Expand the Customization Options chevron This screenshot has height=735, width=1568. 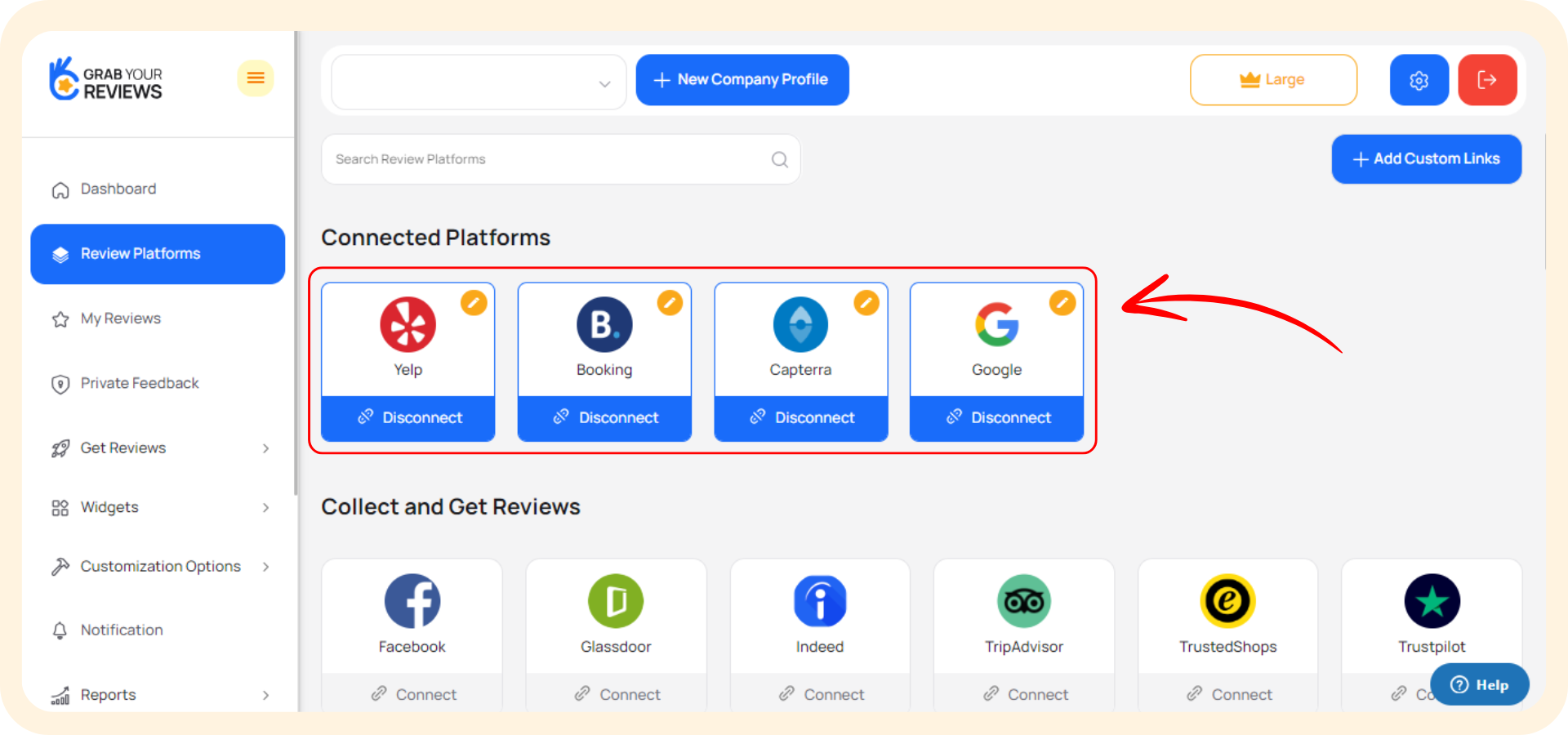(266, 567)
